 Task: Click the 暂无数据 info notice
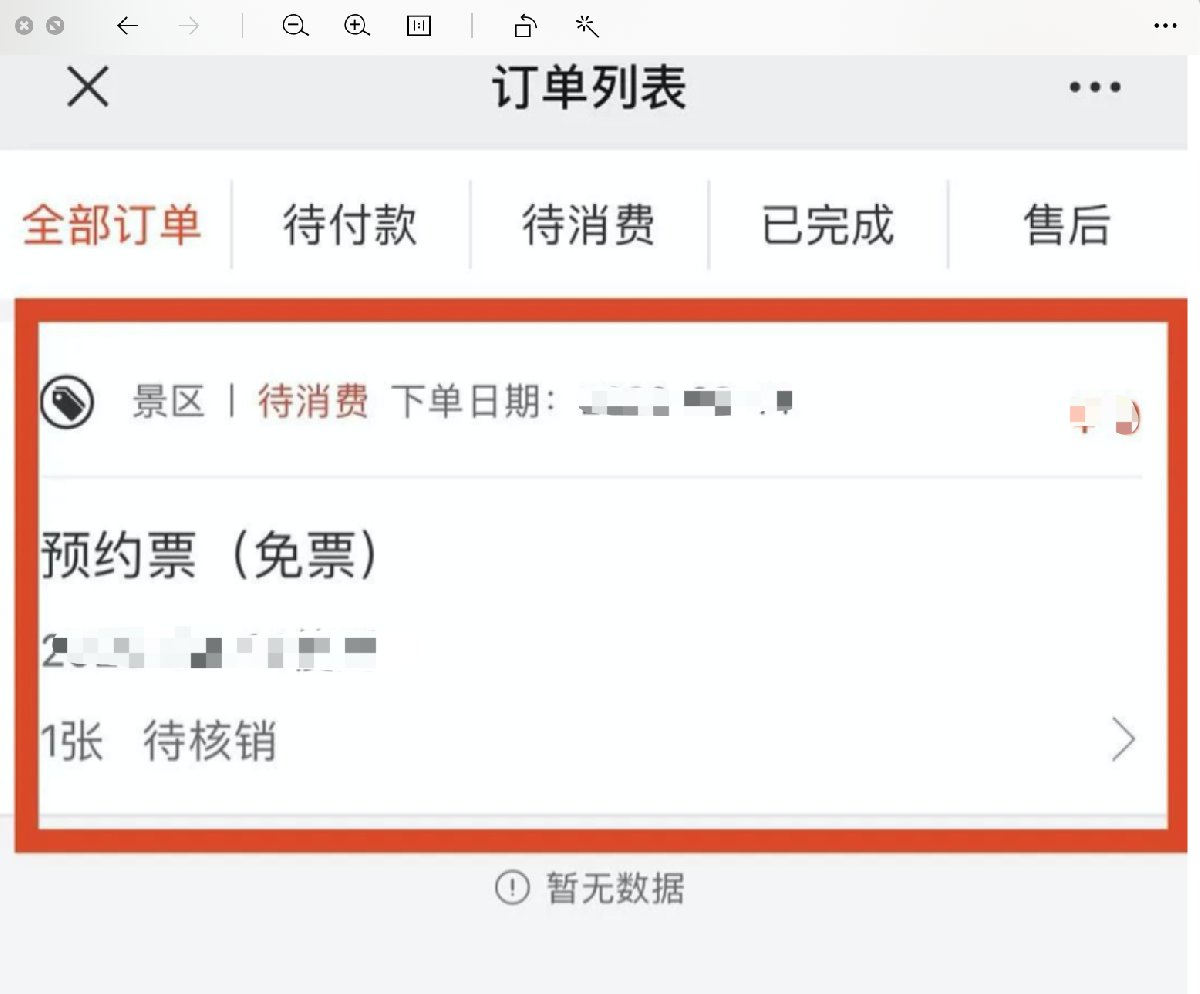pyautogui.click(x=590, y=887)
